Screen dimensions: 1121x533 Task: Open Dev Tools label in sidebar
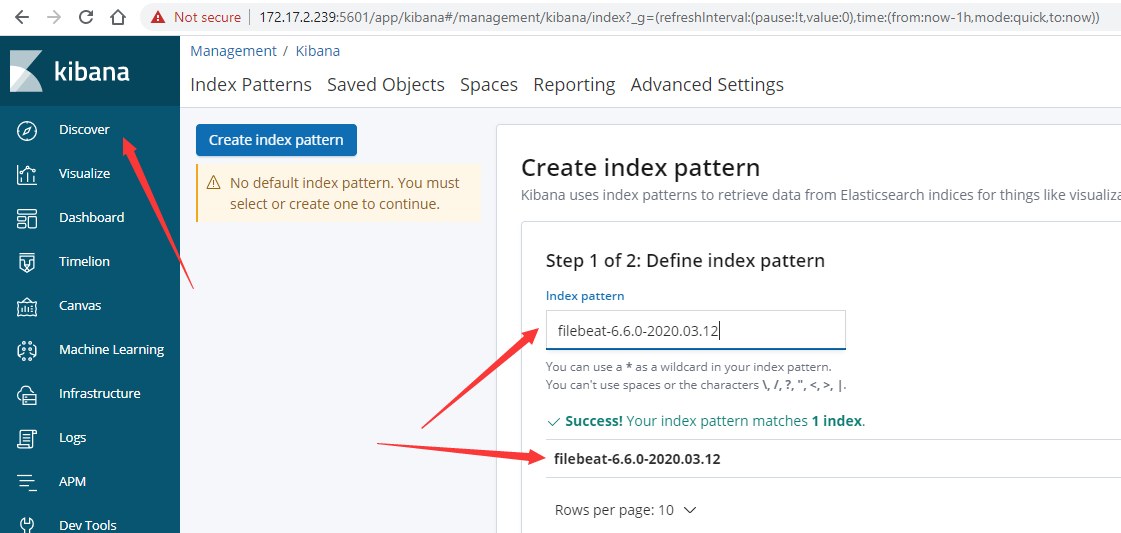pos(88,525)
